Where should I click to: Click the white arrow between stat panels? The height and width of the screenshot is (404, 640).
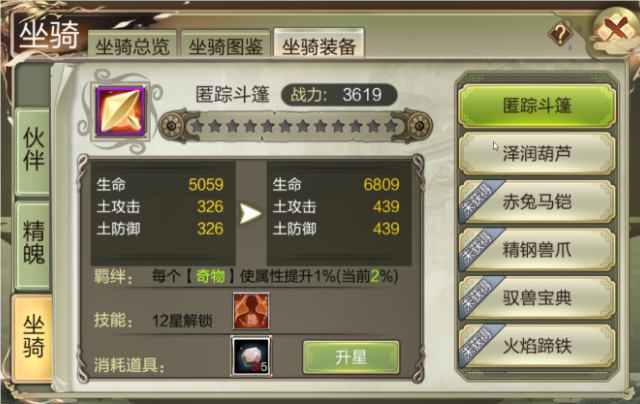click(x=251, y=214)
